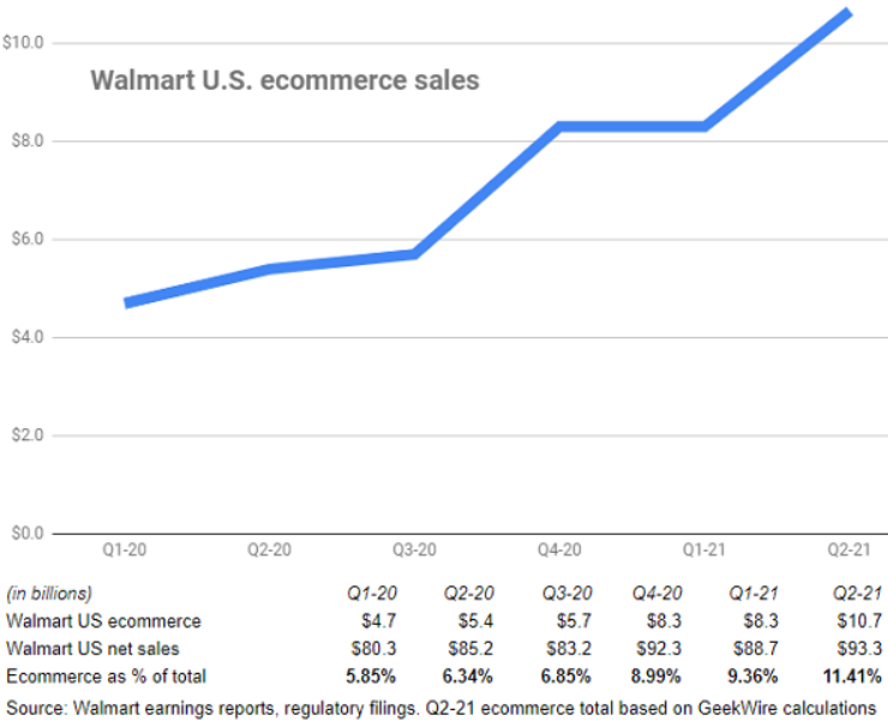The image size is (888, 726).
Task: Click the $10.0 y-axis label
Action: (x=23, y=43)
